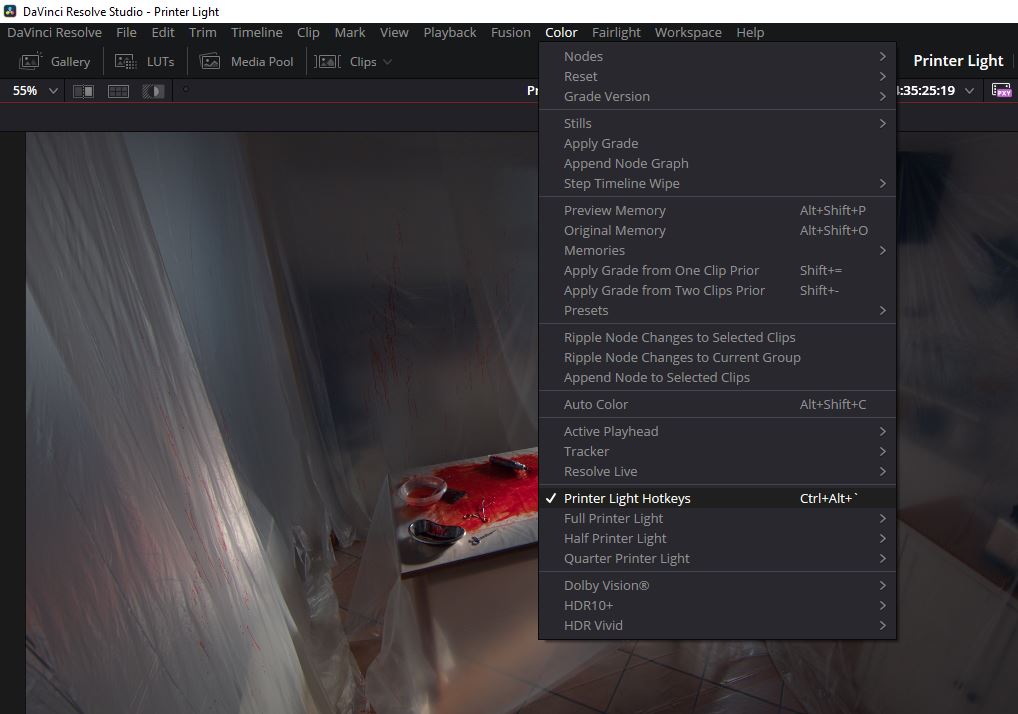Choose Apply Grade from One Clip Prior
The width and height of the screenshot is (1018, 714).
pyautogui.click(x=717, y=271)
